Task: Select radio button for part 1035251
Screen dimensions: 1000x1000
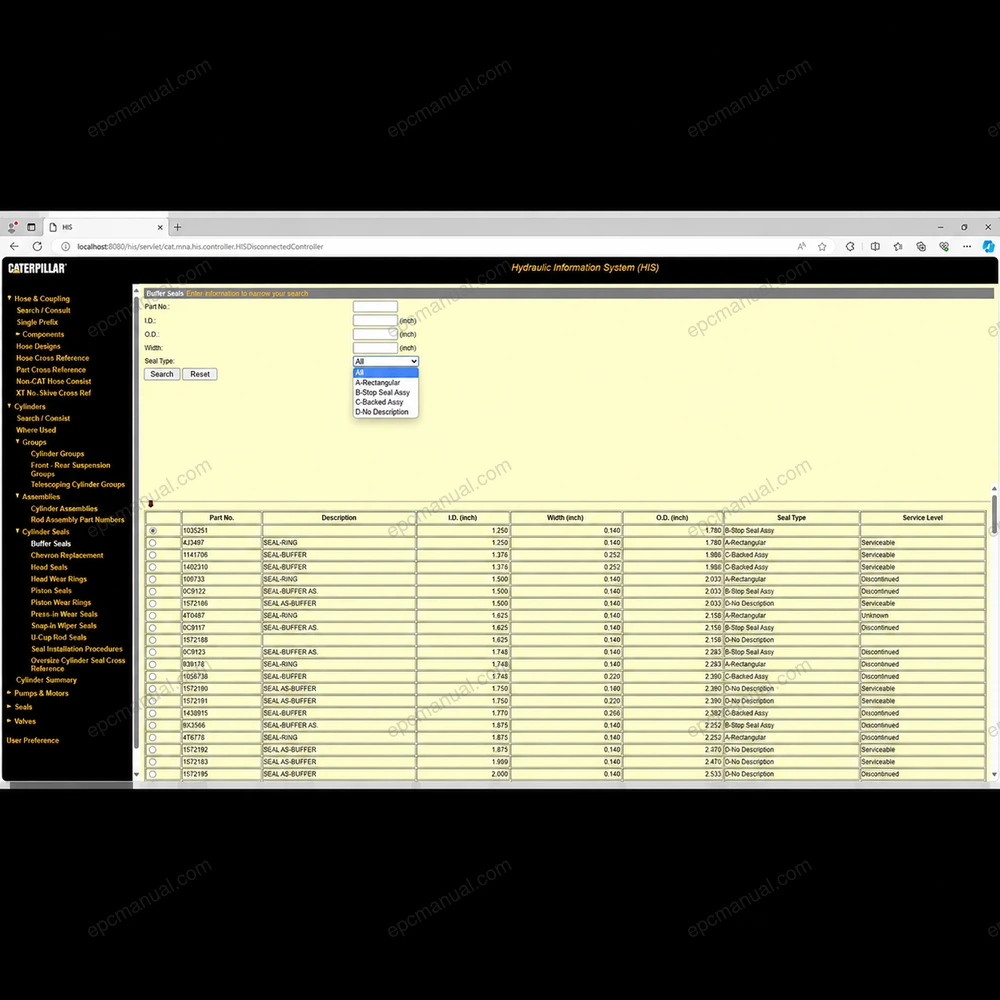Action: 152,531
